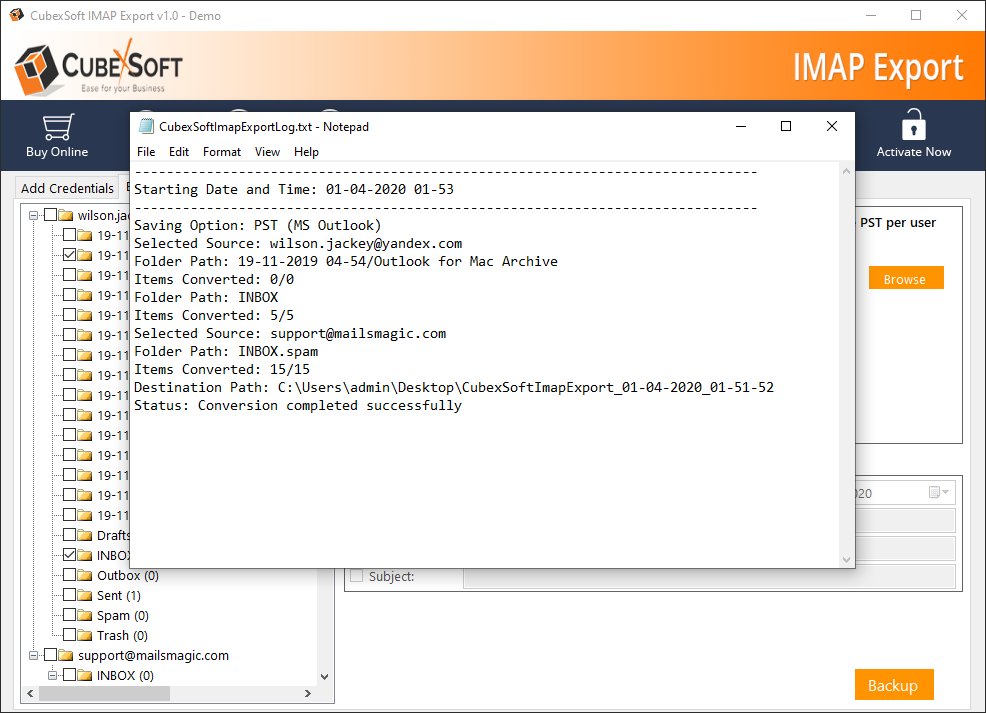
Task: Tick the Drafts folder checkbox
Action: [x=69, y=534]
